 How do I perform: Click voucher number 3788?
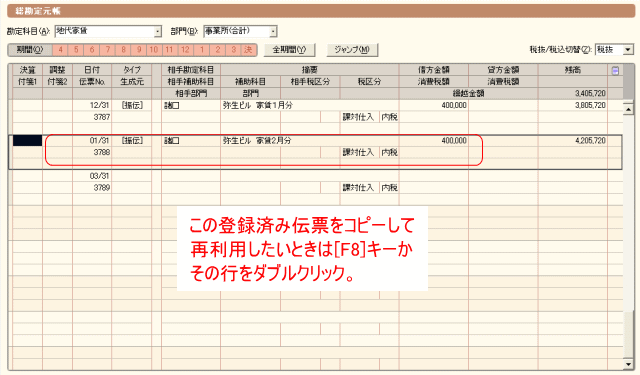point(102,153)
